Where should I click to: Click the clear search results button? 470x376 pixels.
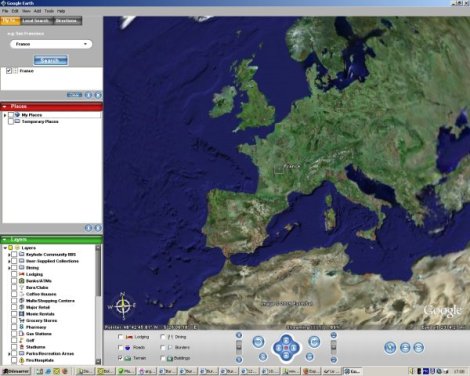(x=74, y=95)
